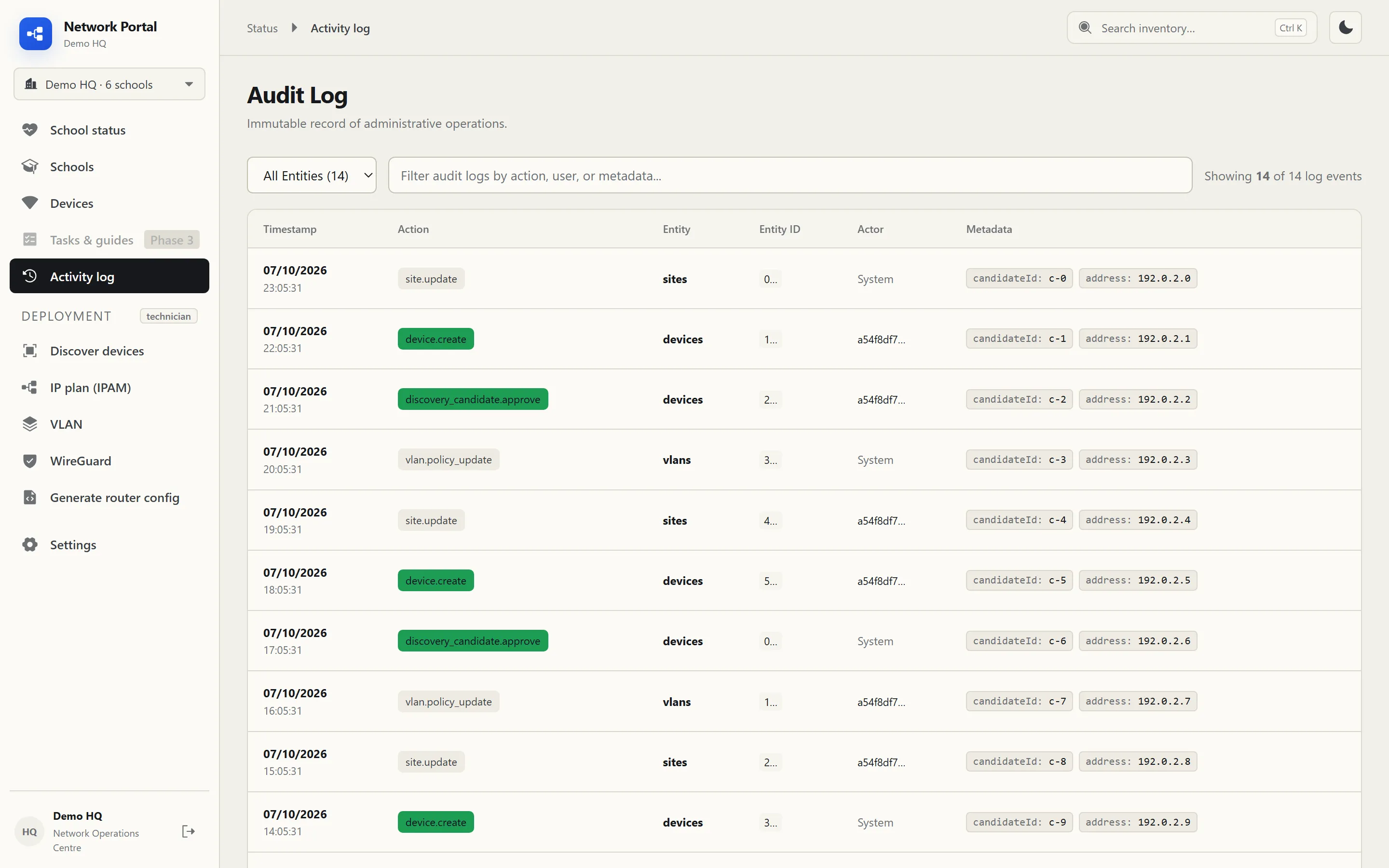Screen dimensions: 1389x868
Task: Go to Status breadcrumb
Action: 262,28
